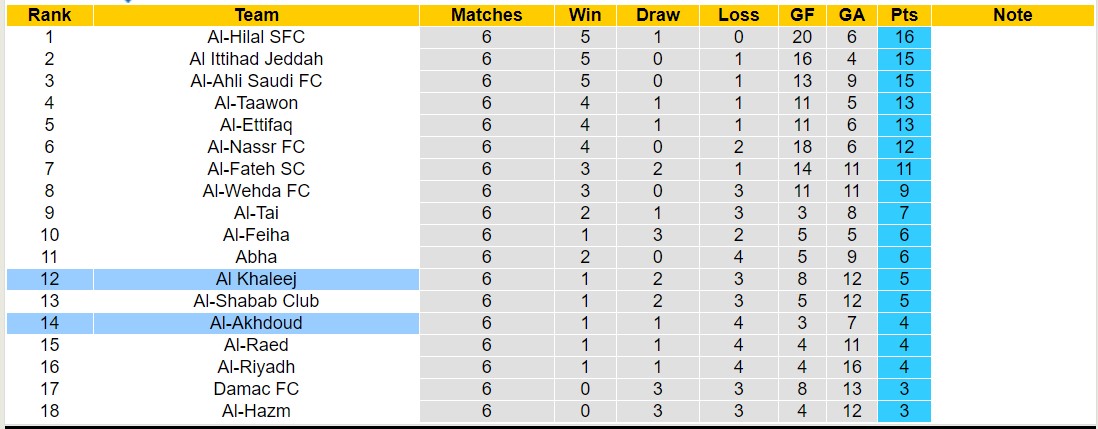Click the Rank column header

click(49, 15)
